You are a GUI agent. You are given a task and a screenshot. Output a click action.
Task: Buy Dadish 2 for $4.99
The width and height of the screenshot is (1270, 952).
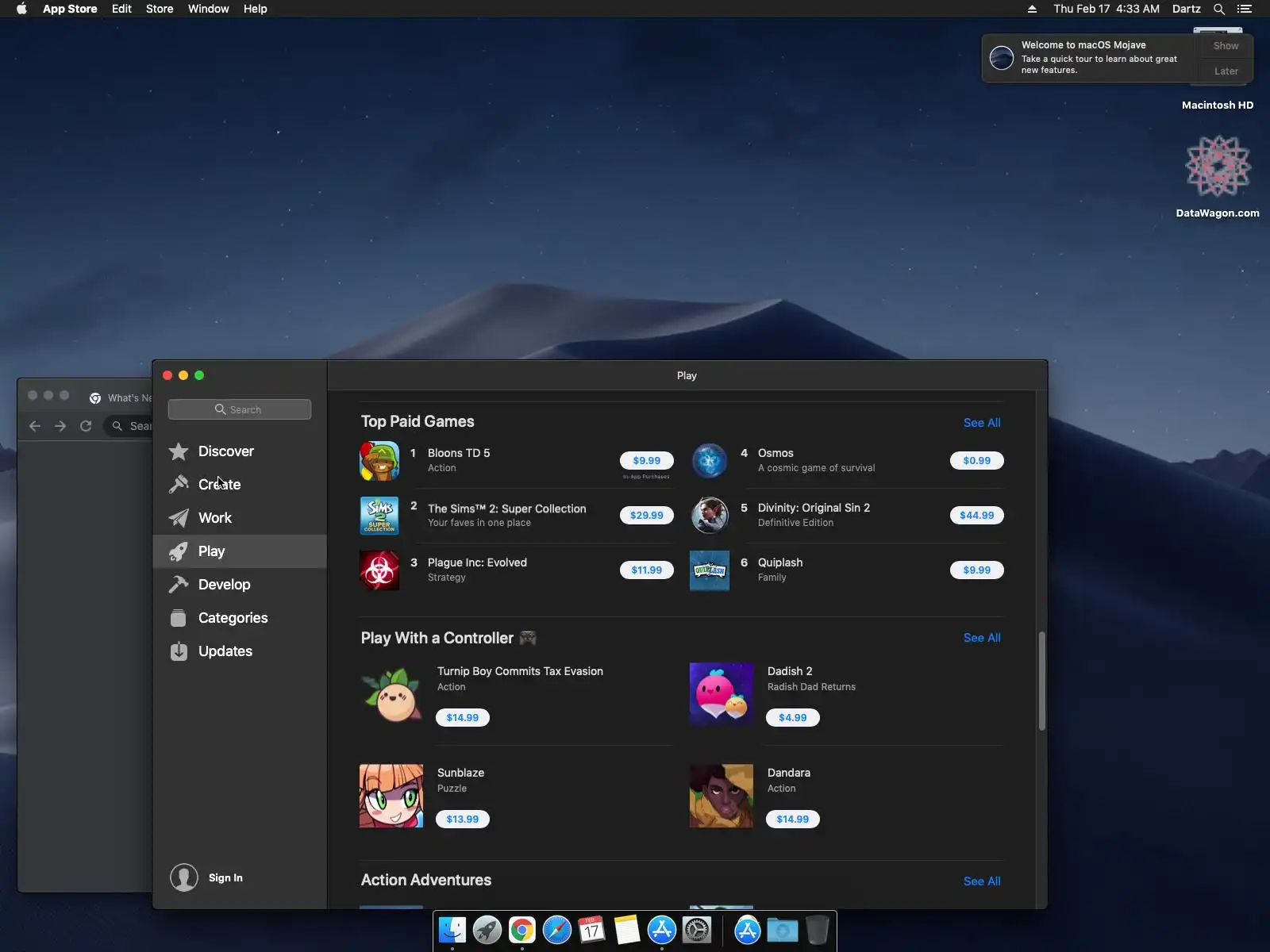click(x=793, y=718)
